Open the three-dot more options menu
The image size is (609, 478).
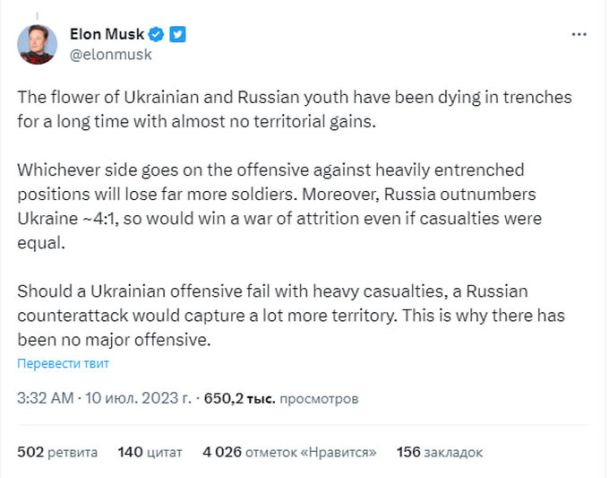point(579,34)
